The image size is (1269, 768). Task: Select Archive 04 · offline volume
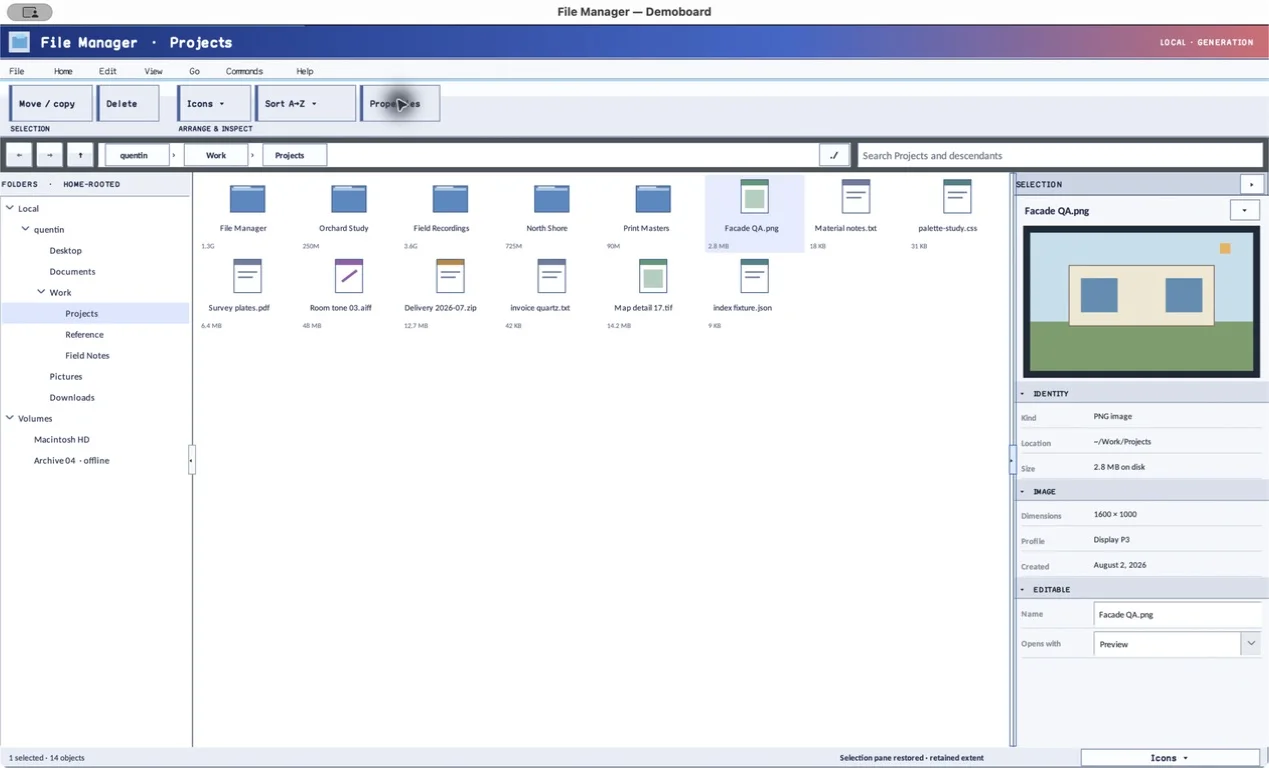click(x=72, y=460)
